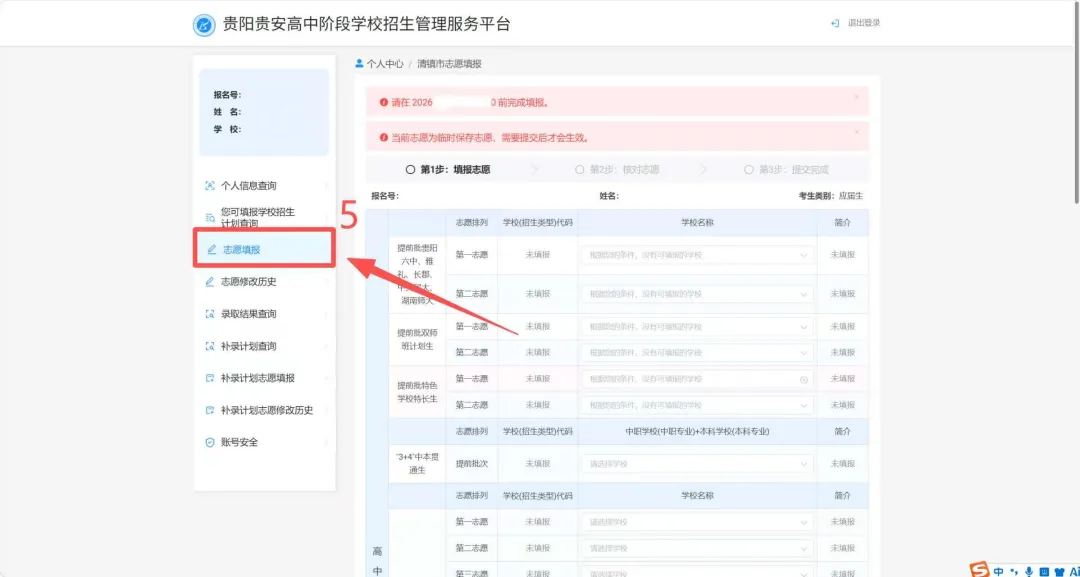
Task: Open 提前批双师班计划生 第二志愿 school dropdown
Action: [697, 353]
